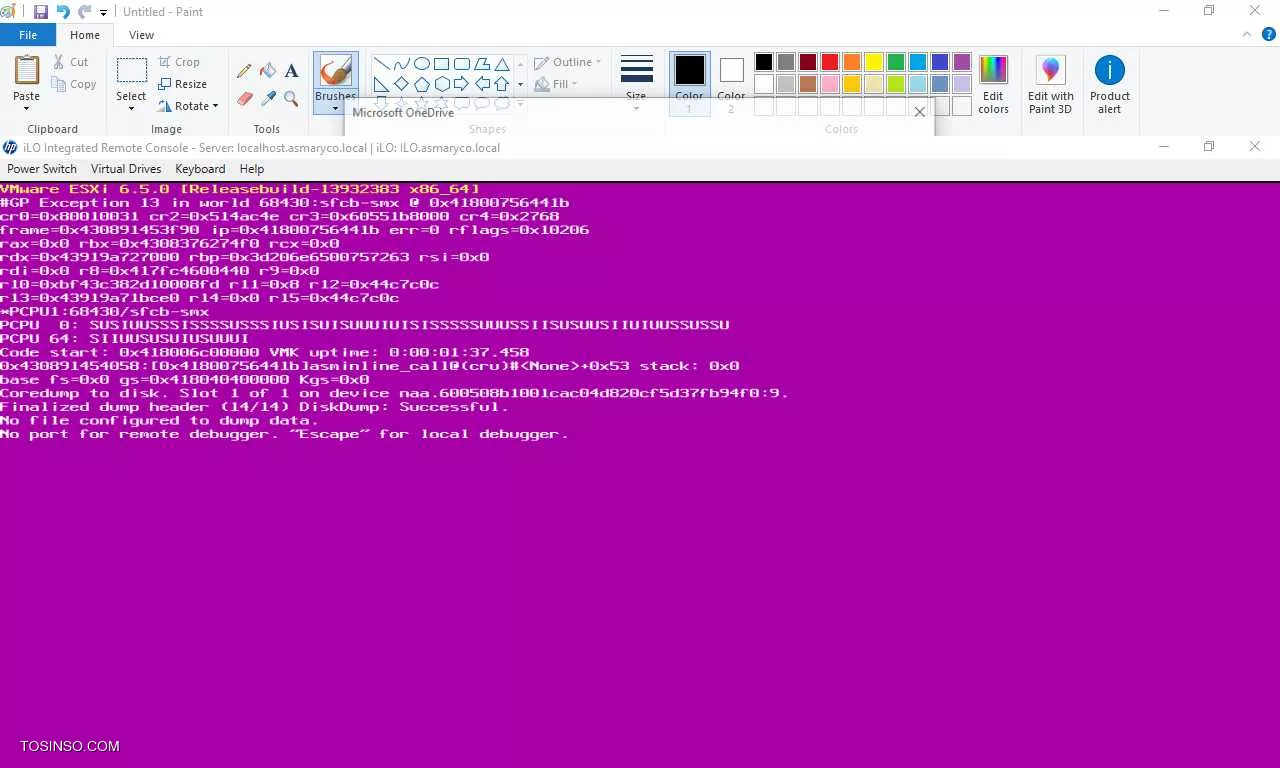Open the shape Outline dropdown
The height and width of the screenshot is (768, 1280).
[x=567, y=62]
